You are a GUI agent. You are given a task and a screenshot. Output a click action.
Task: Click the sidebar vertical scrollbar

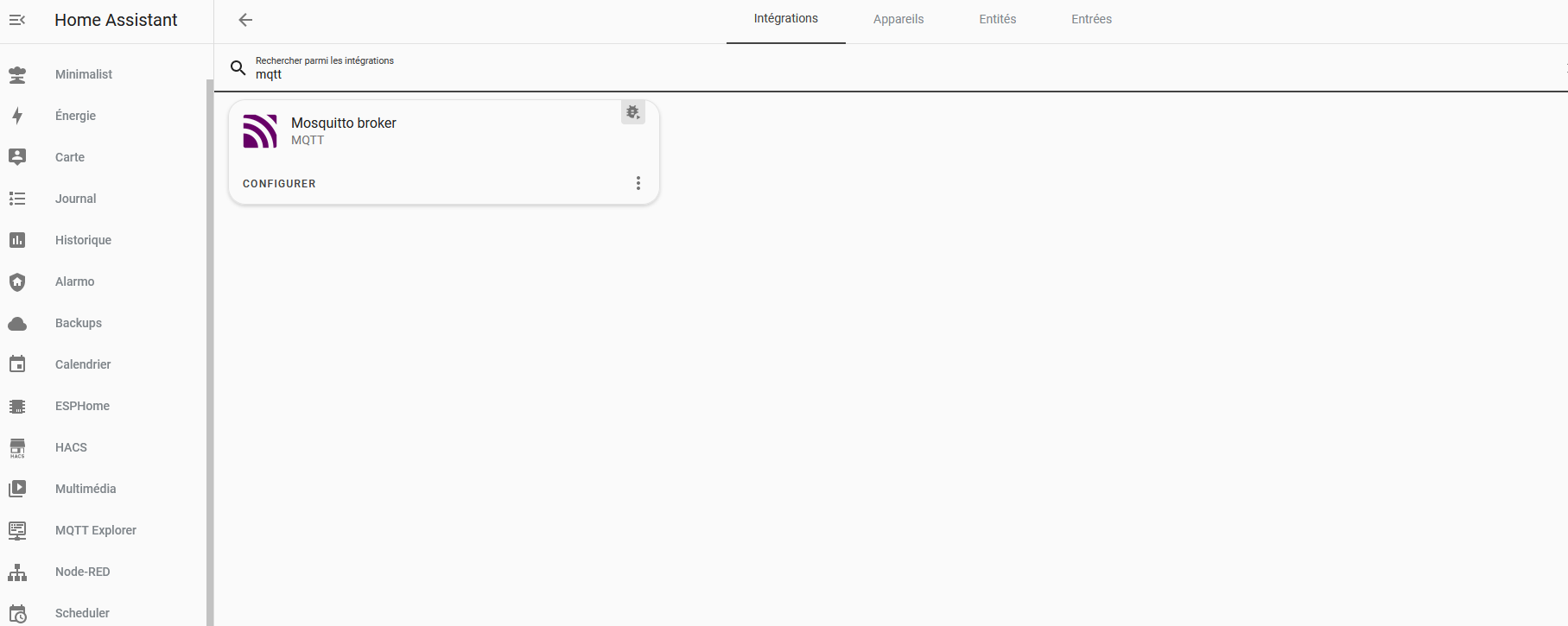tap(210, 352)
